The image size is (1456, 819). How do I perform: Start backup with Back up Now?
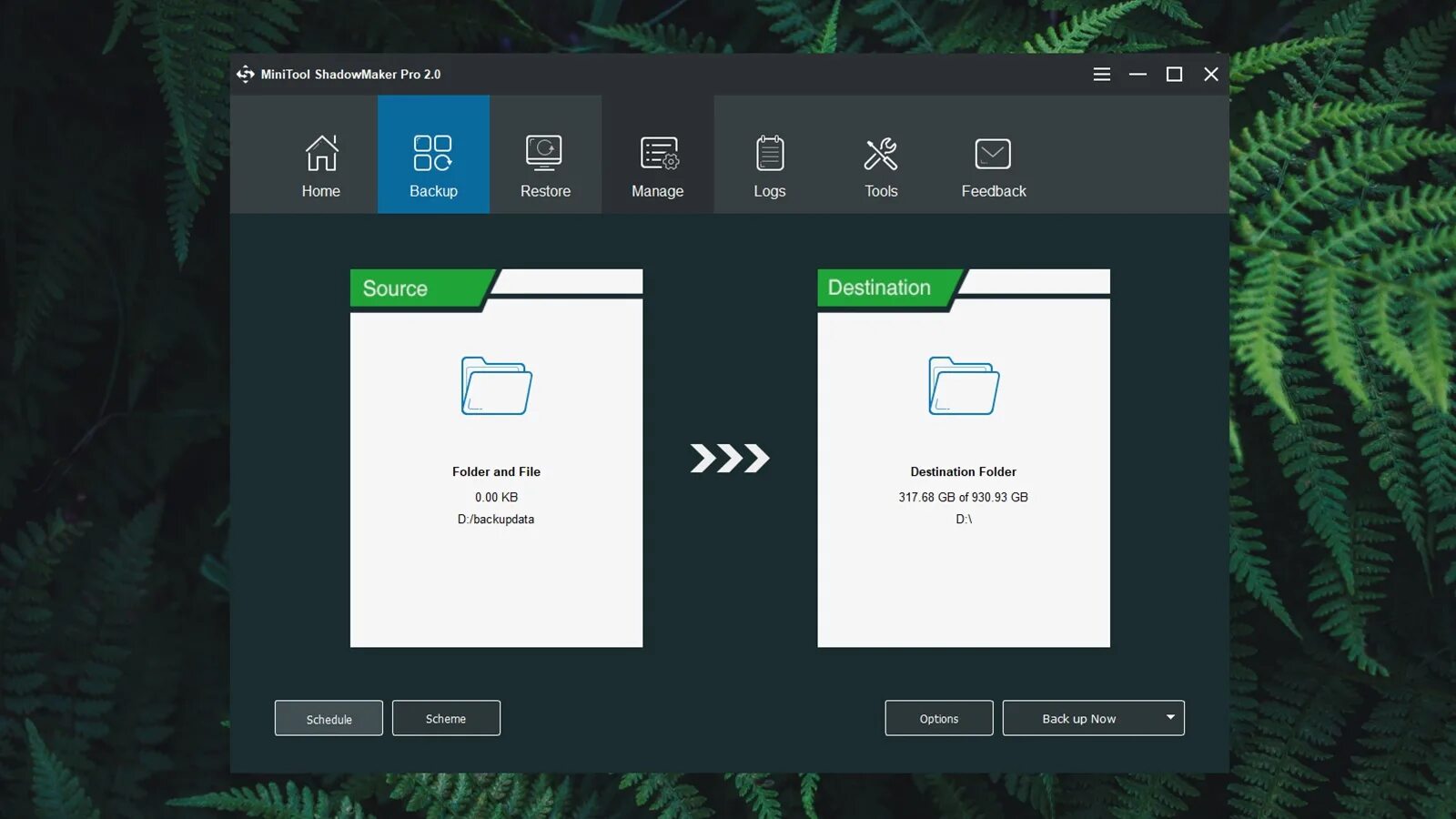[x=1079, y=718]
